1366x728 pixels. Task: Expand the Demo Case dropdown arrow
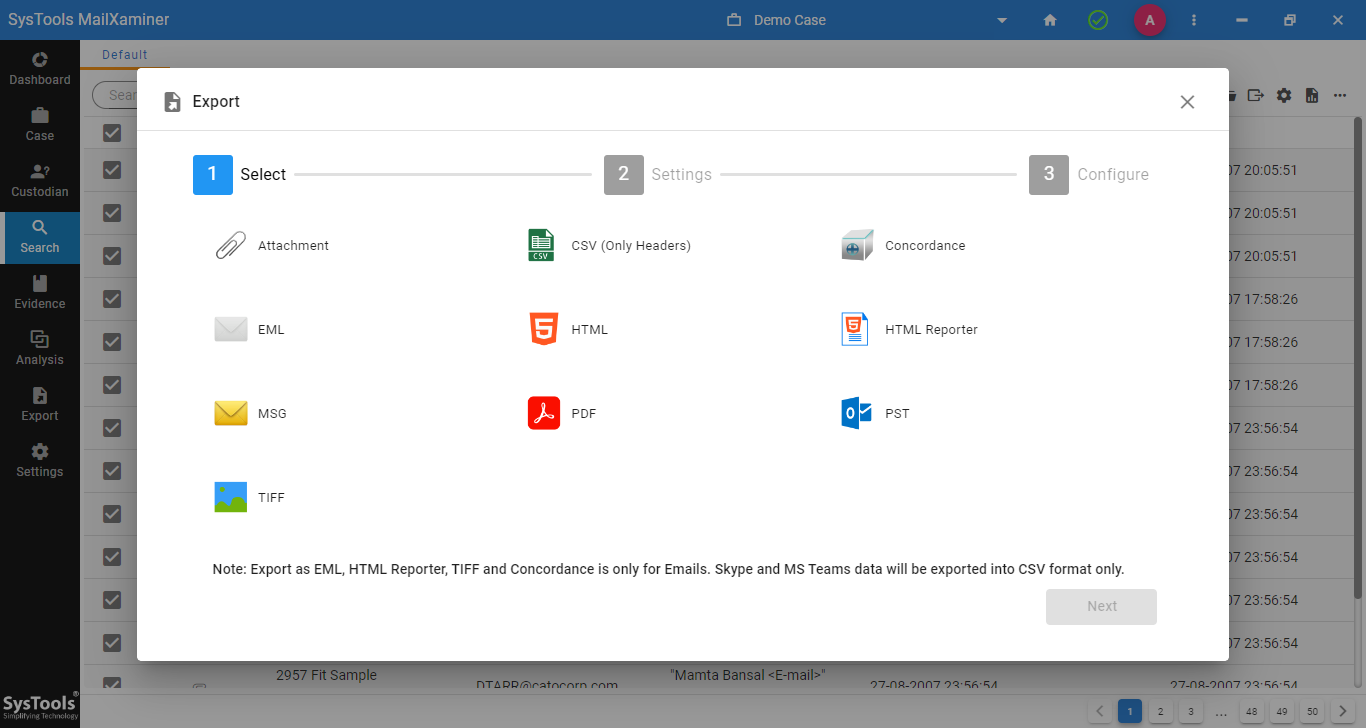[1002, 20]
